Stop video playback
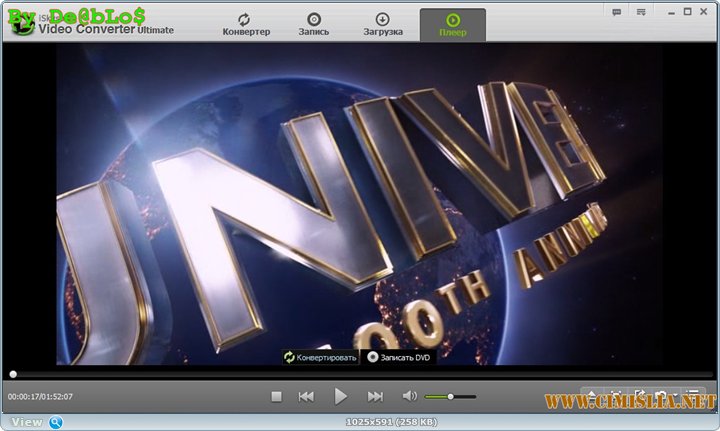720x431 pixels. pyautogui.click(x=277, y=397)
